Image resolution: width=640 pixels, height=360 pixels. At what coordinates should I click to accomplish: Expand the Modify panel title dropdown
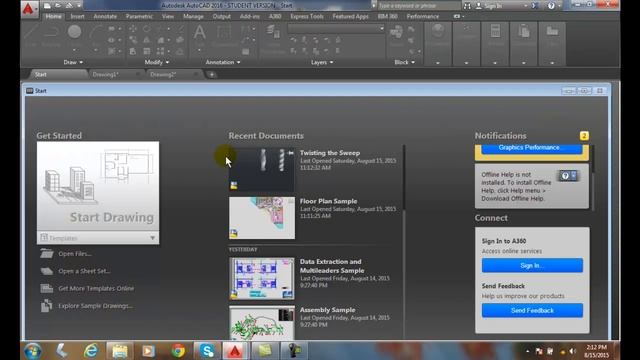tap(157, 62)
